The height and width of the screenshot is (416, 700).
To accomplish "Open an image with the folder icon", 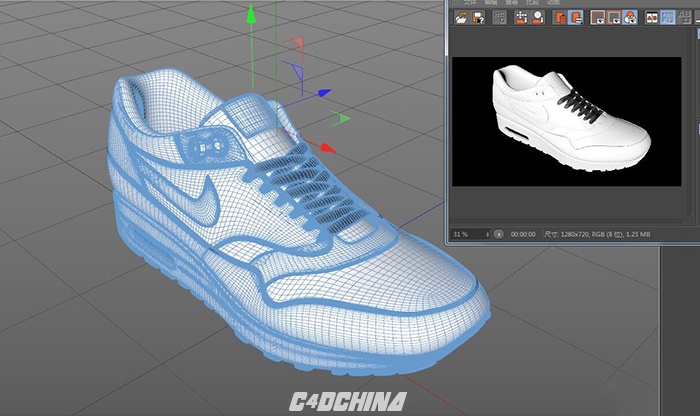I will coord(460,17).
